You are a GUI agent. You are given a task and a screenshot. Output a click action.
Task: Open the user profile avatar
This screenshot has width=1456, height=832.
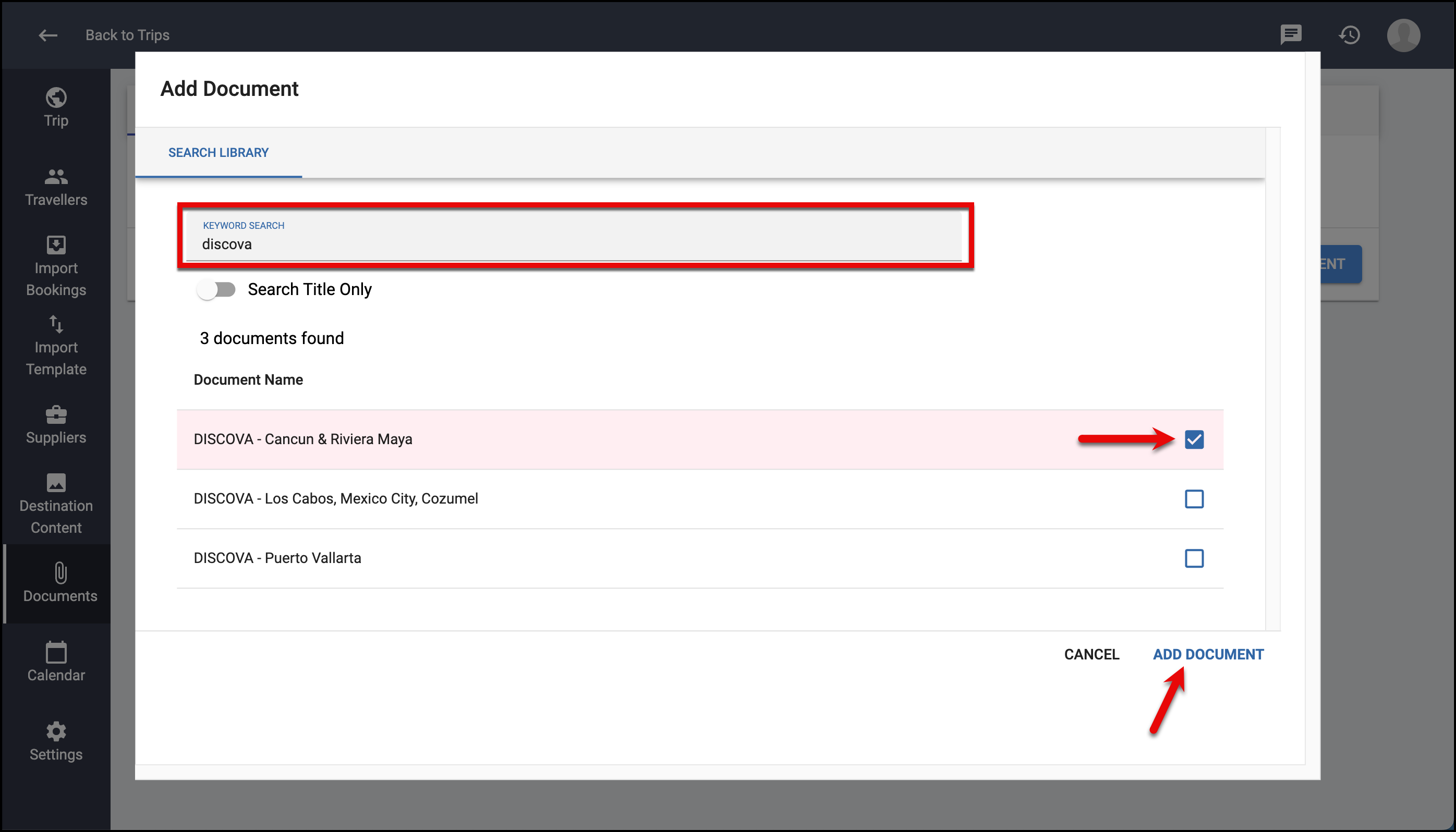click(1403, 35)
